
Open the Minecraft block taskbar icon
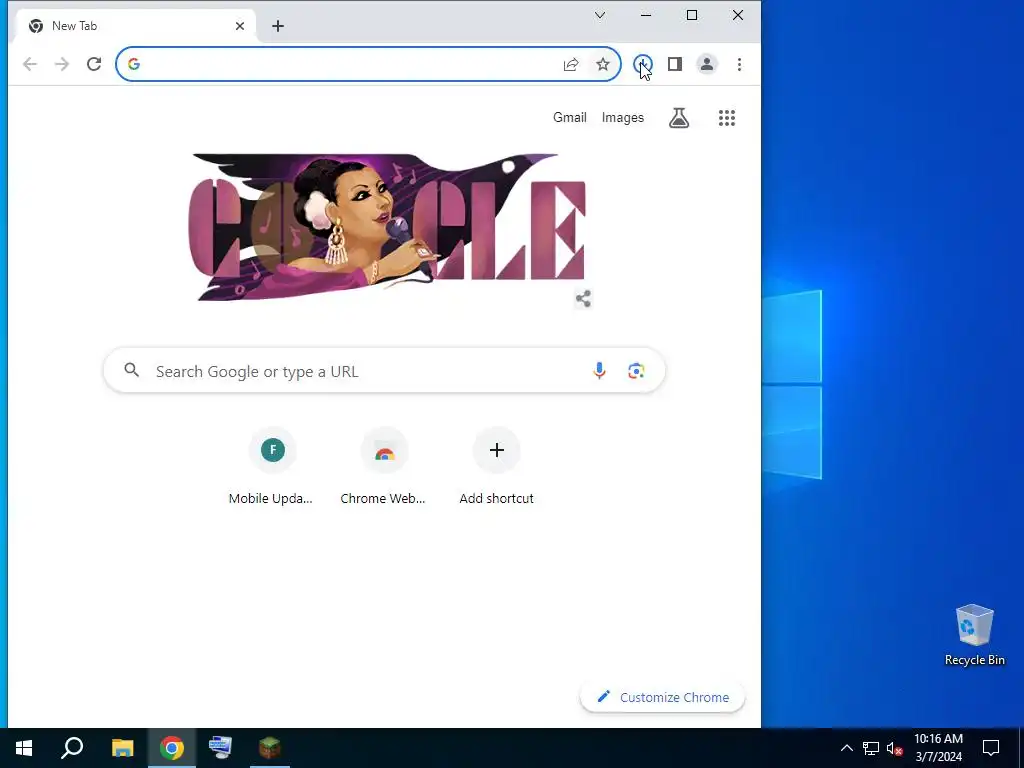[x=270, y=748]
